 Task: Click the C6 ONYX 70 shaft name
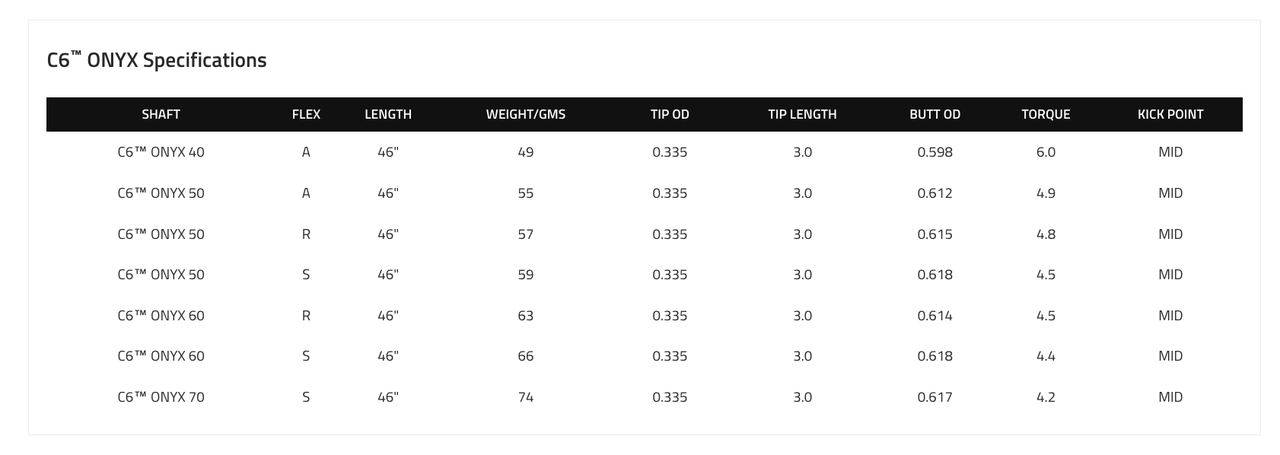161,397
